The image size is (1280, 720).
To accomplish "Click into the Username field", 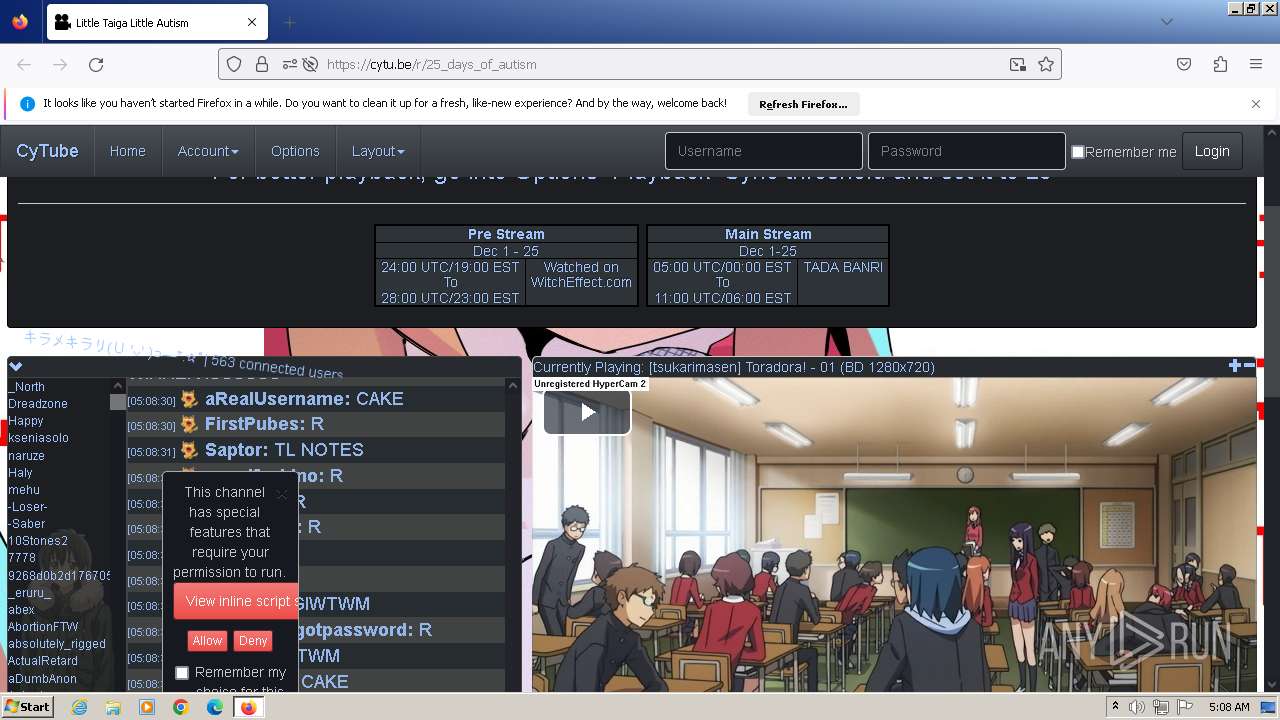I will [x=764, y=151].
